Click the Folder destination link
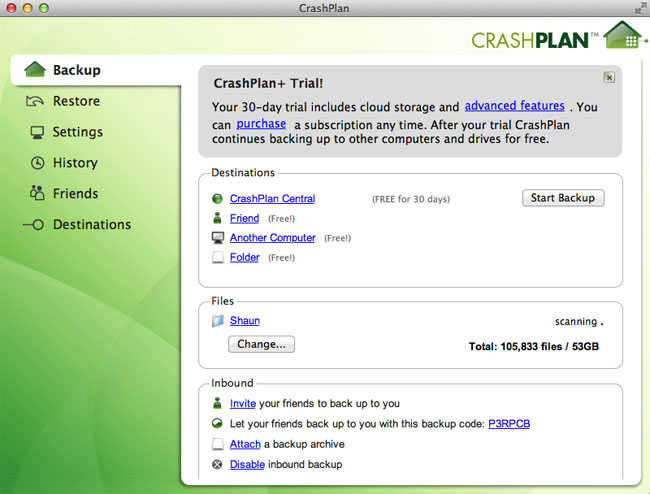 (x=245, y=257)
